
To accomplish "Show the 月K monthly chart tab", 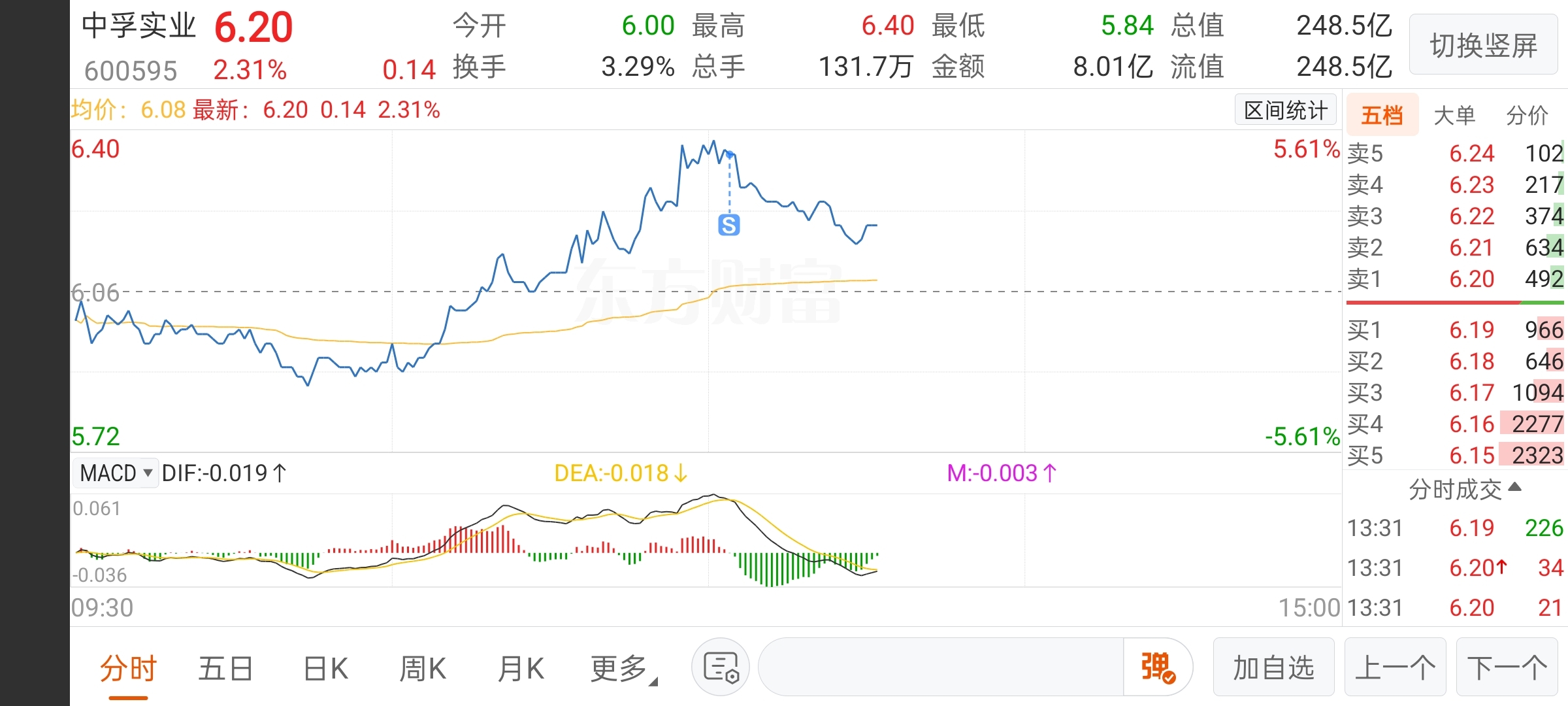I will click(521, 669).
